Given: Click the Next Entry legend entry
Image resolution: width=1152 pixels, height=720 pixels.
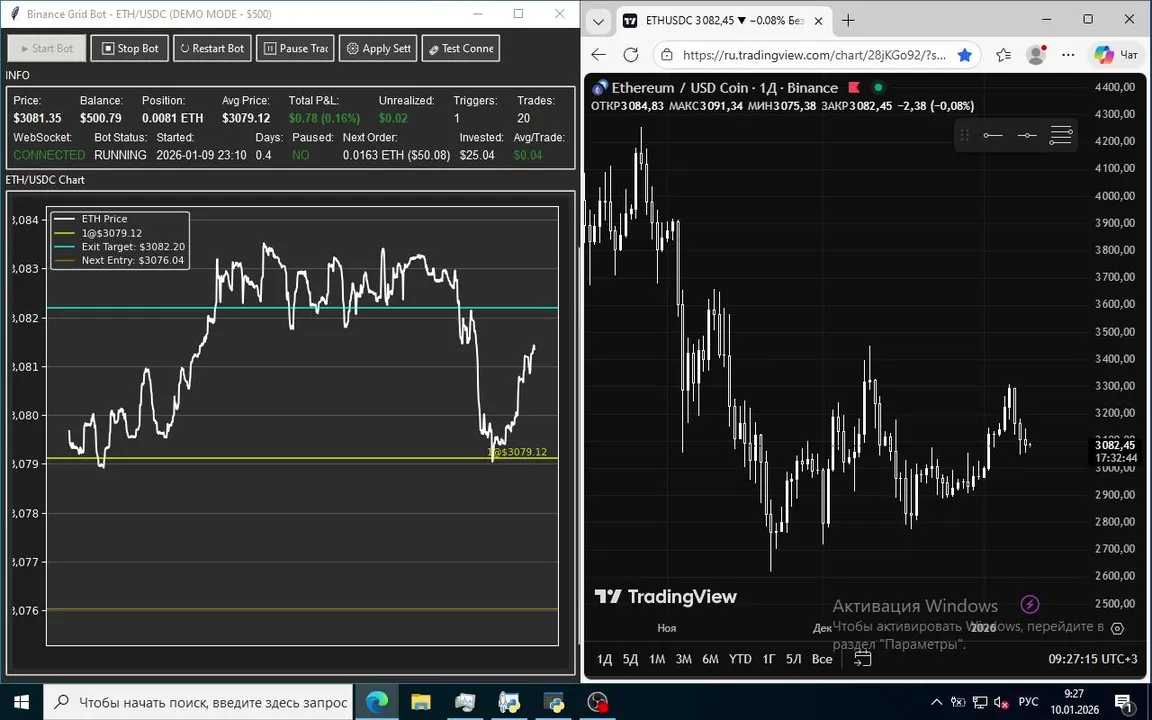Looking at the screenshot, I should [x=119, y=260].
